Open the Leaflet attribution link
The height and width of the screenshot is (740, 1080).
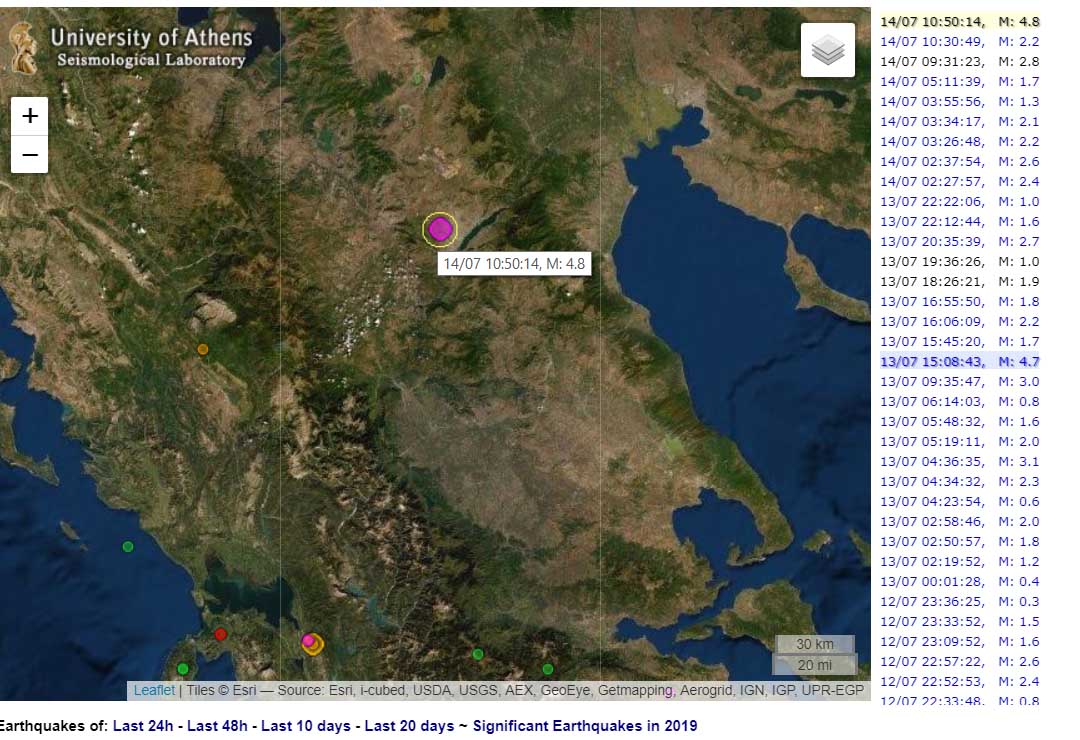pos(154,690)
